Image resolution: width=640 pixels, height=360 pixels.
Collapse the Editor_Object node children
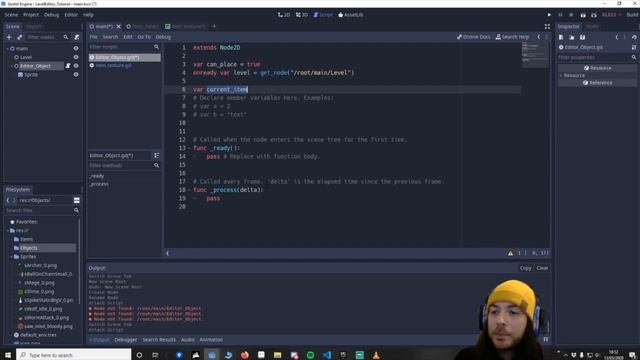(x=11, y=66)
